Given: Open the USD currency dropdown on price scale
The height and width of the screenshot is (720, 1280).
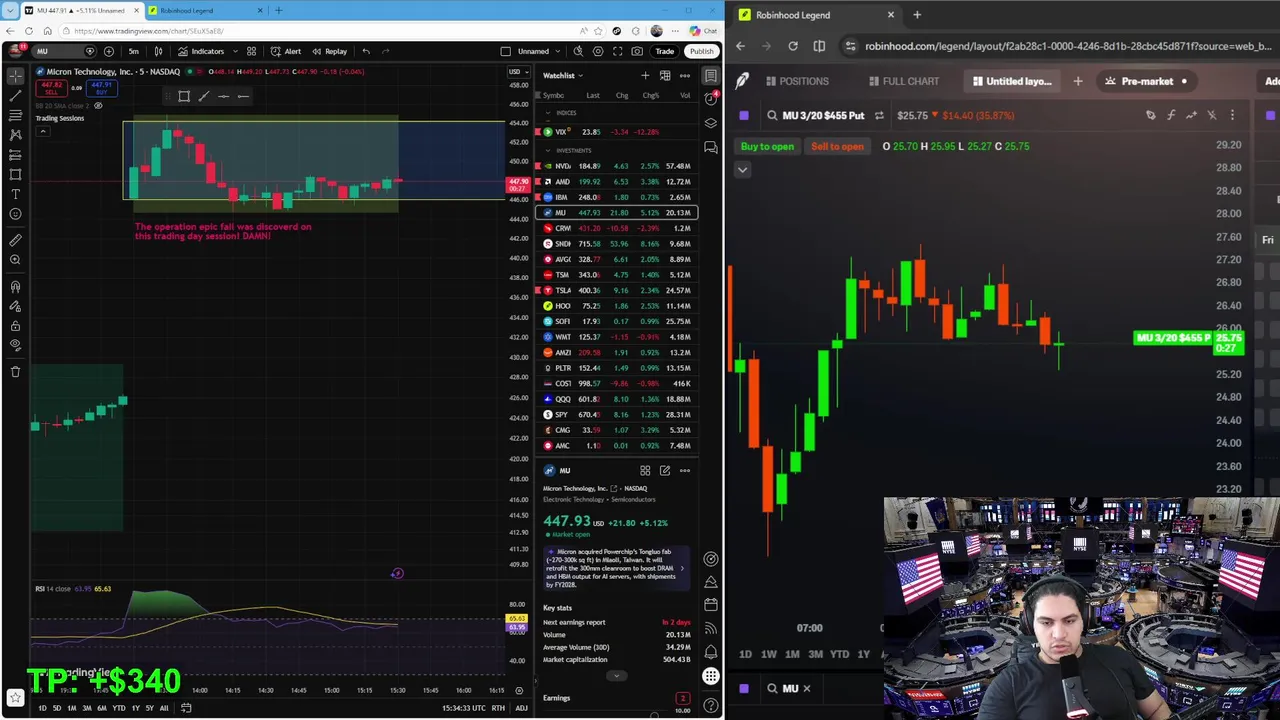Looking at the screenshot, I should [x=518, y=72].
